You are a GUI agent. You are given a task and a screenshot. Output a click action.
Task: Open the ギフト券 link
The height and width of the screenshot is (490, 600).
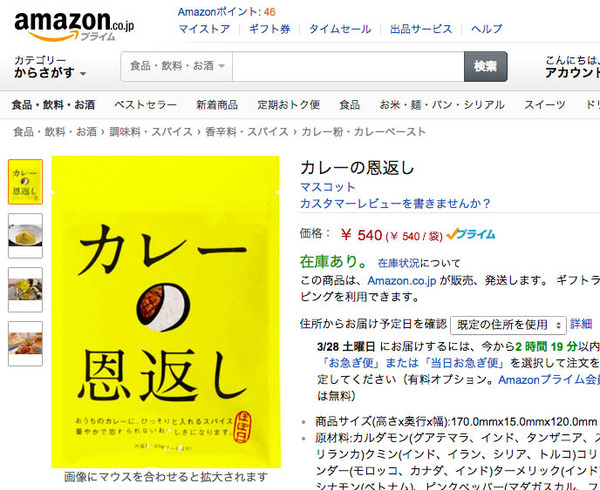coord(269,29)
